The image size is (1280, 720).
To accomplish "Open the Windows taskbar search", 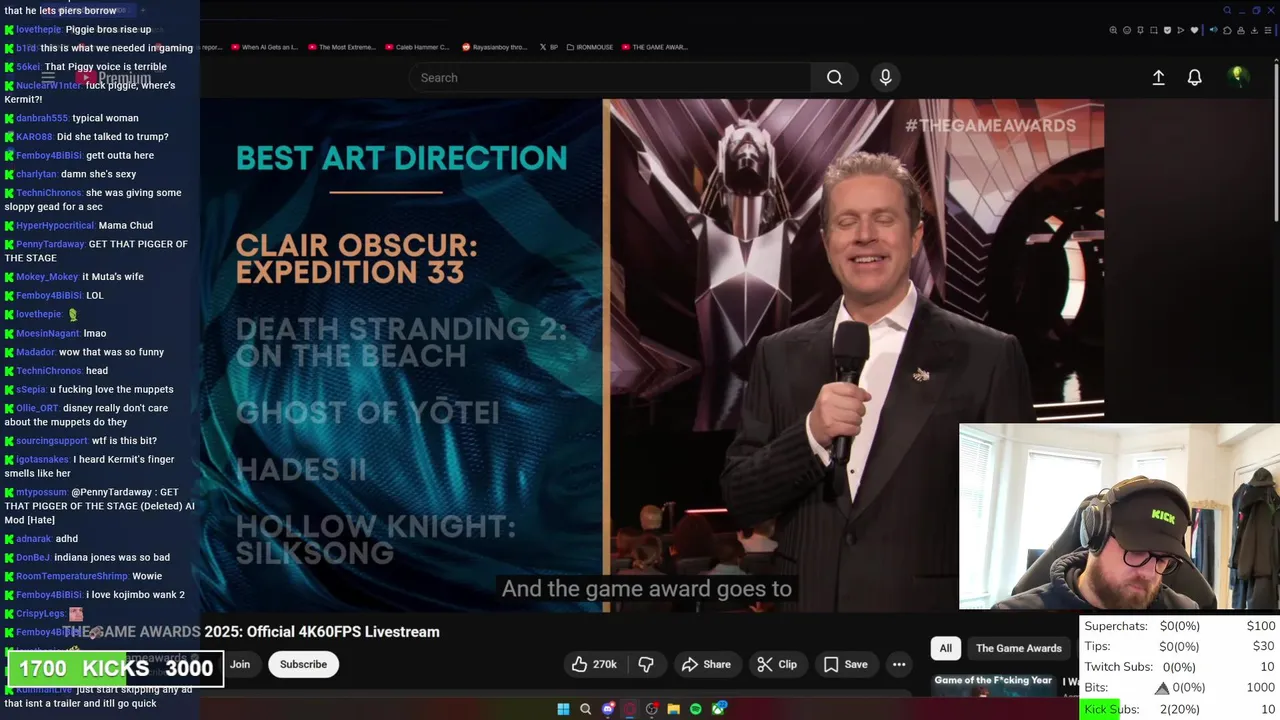I will [x=586, y=709].
